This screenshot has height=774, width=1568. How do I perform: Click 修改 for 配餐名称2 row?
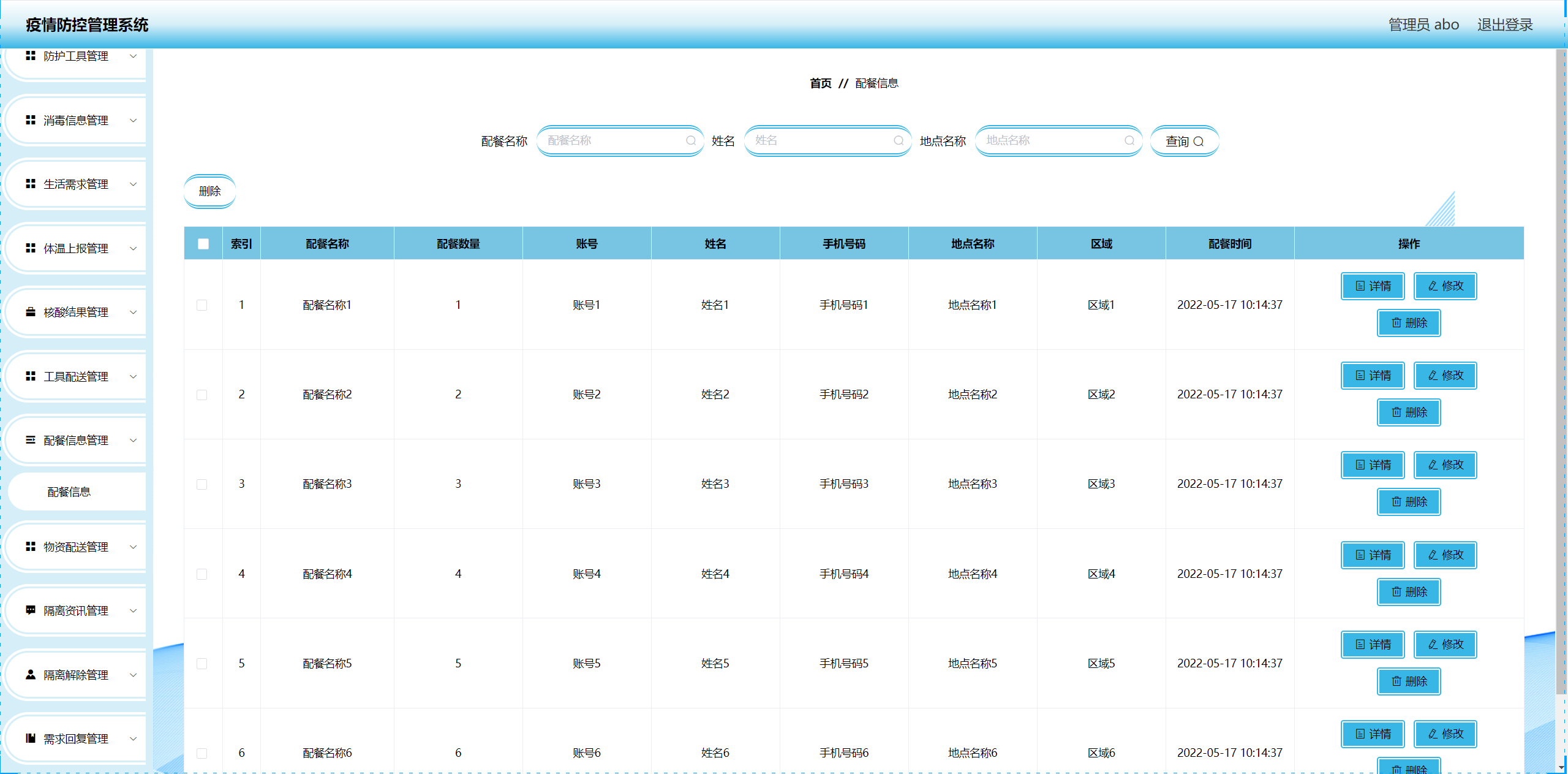[x=1445, y=376]
